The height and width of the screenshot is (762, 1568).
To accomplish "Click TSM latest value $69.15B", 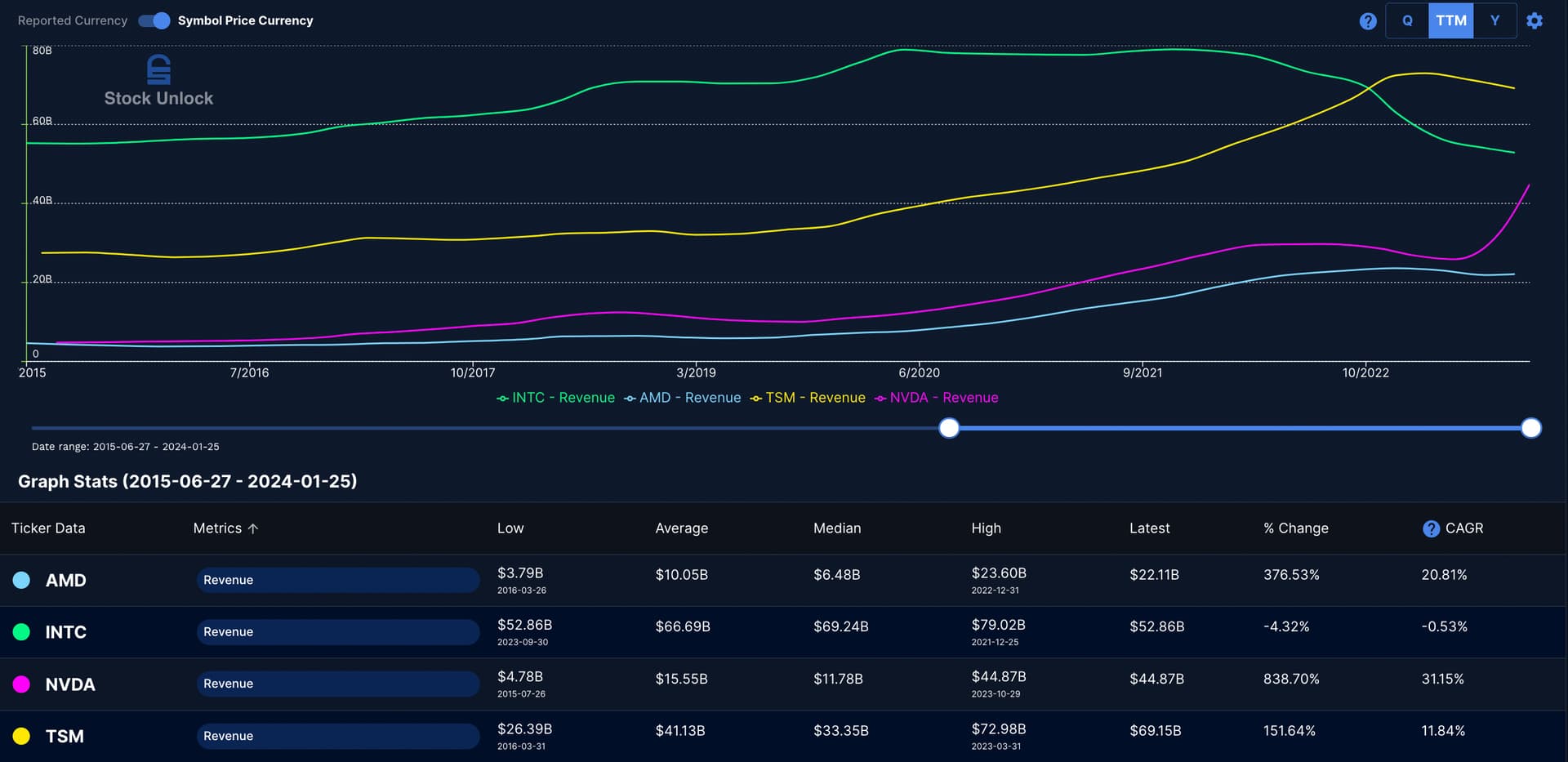I will pos(1156,731).
